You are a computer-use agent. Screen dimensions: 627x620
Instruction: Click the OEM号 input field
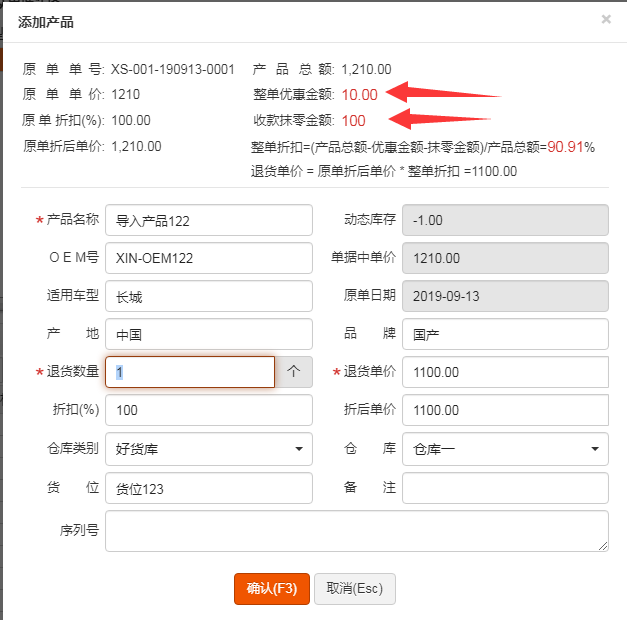208,258
